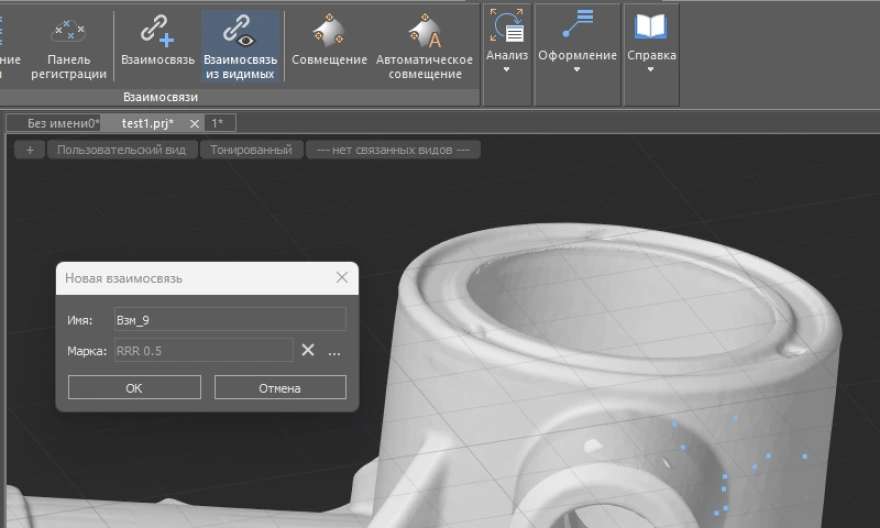Switch to the 1* document tab
The width and height of the screenshot is (880, 528).
pos(217,123)
